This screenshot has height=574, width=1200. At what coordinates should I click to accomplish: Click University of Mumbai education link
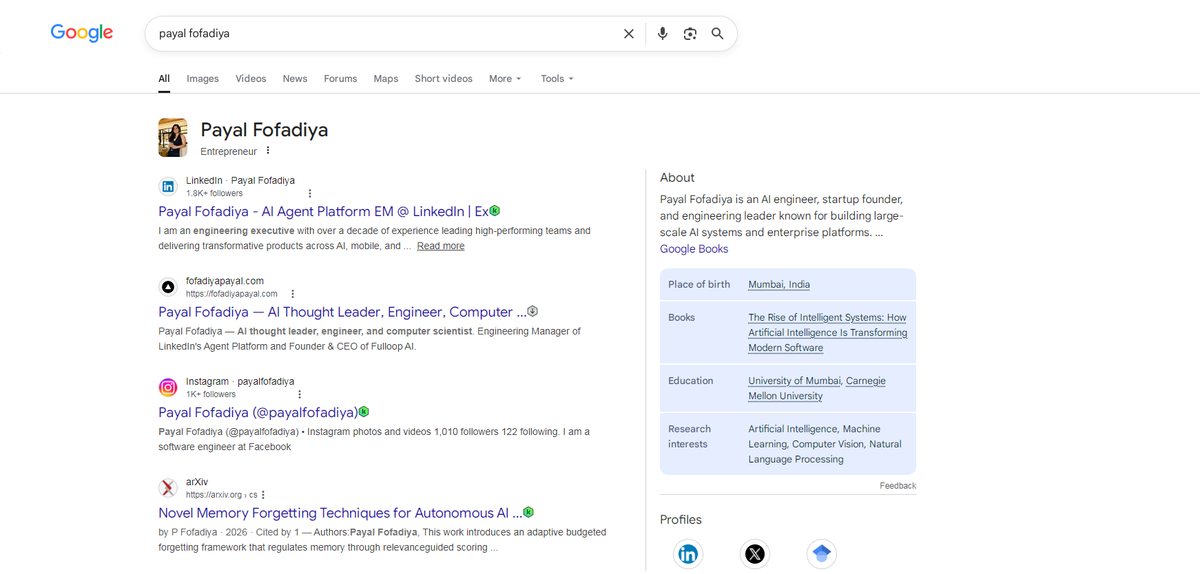pos(795,381)
